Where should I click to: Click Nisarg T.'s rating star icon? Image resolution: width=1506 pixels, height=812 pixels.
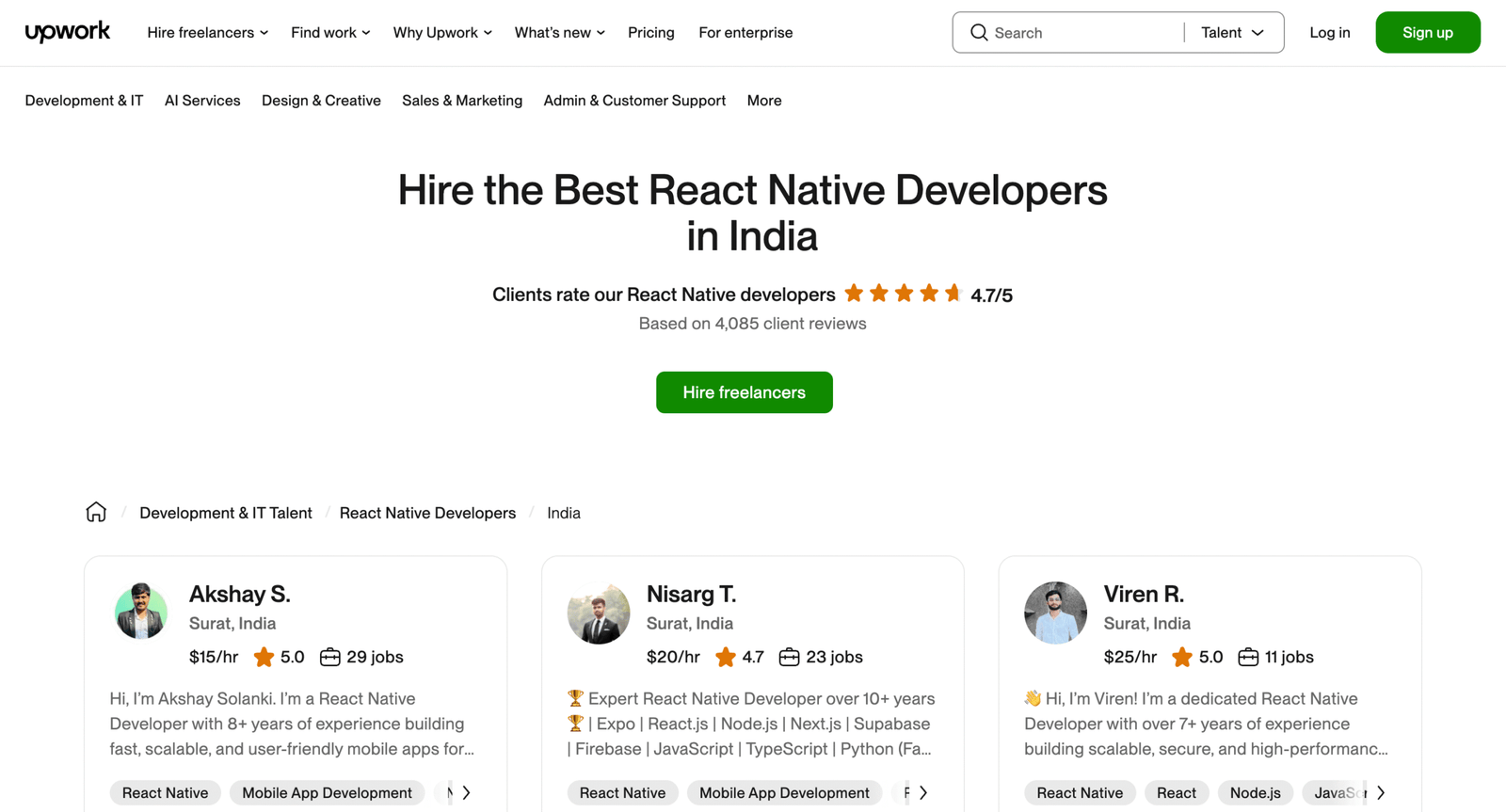click(x=725, y=657)
